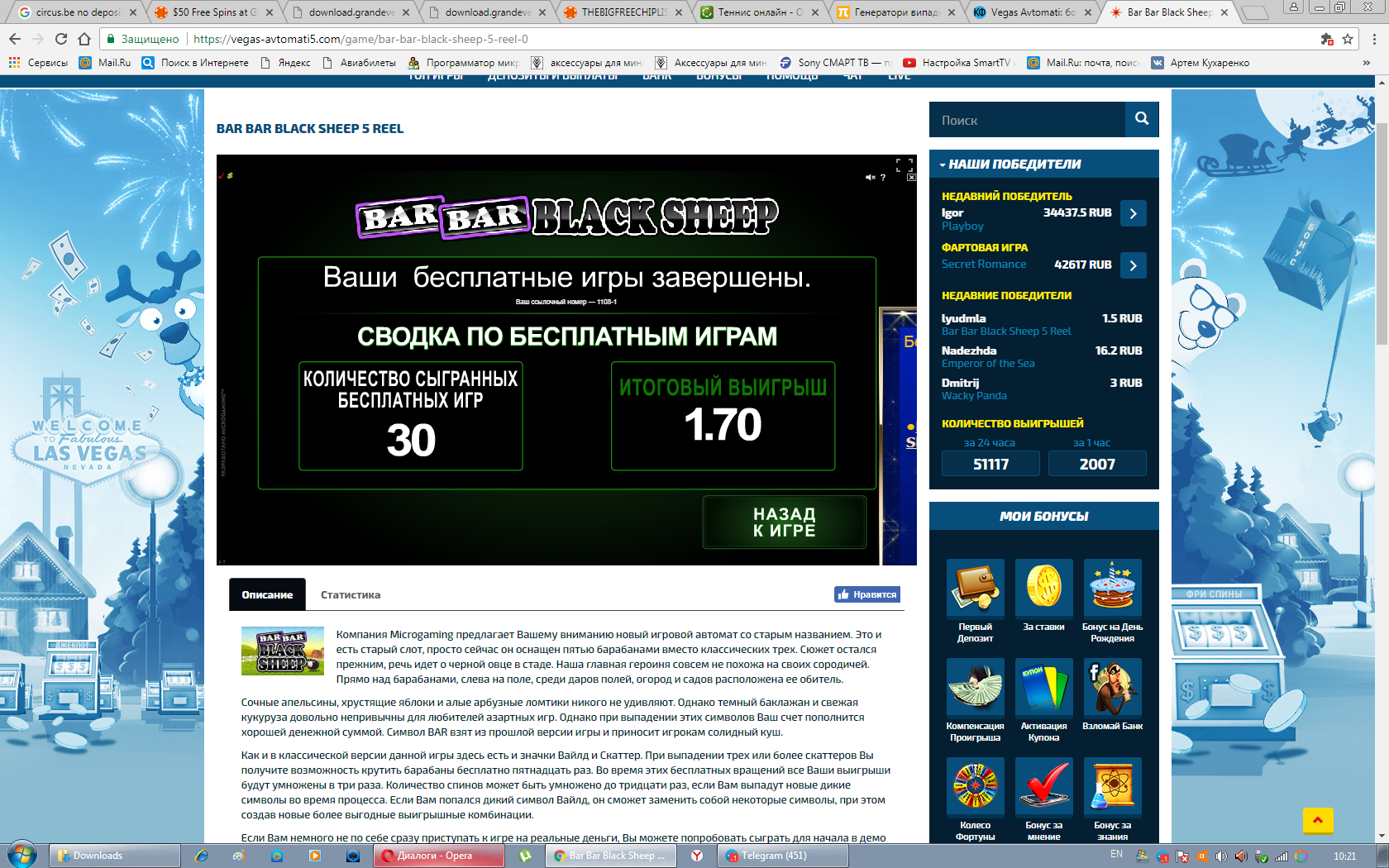1389x868 pixels.
Task: Open the За ставки coin bonus icon
Action: pyautogui.click(x=1044, y=589)
